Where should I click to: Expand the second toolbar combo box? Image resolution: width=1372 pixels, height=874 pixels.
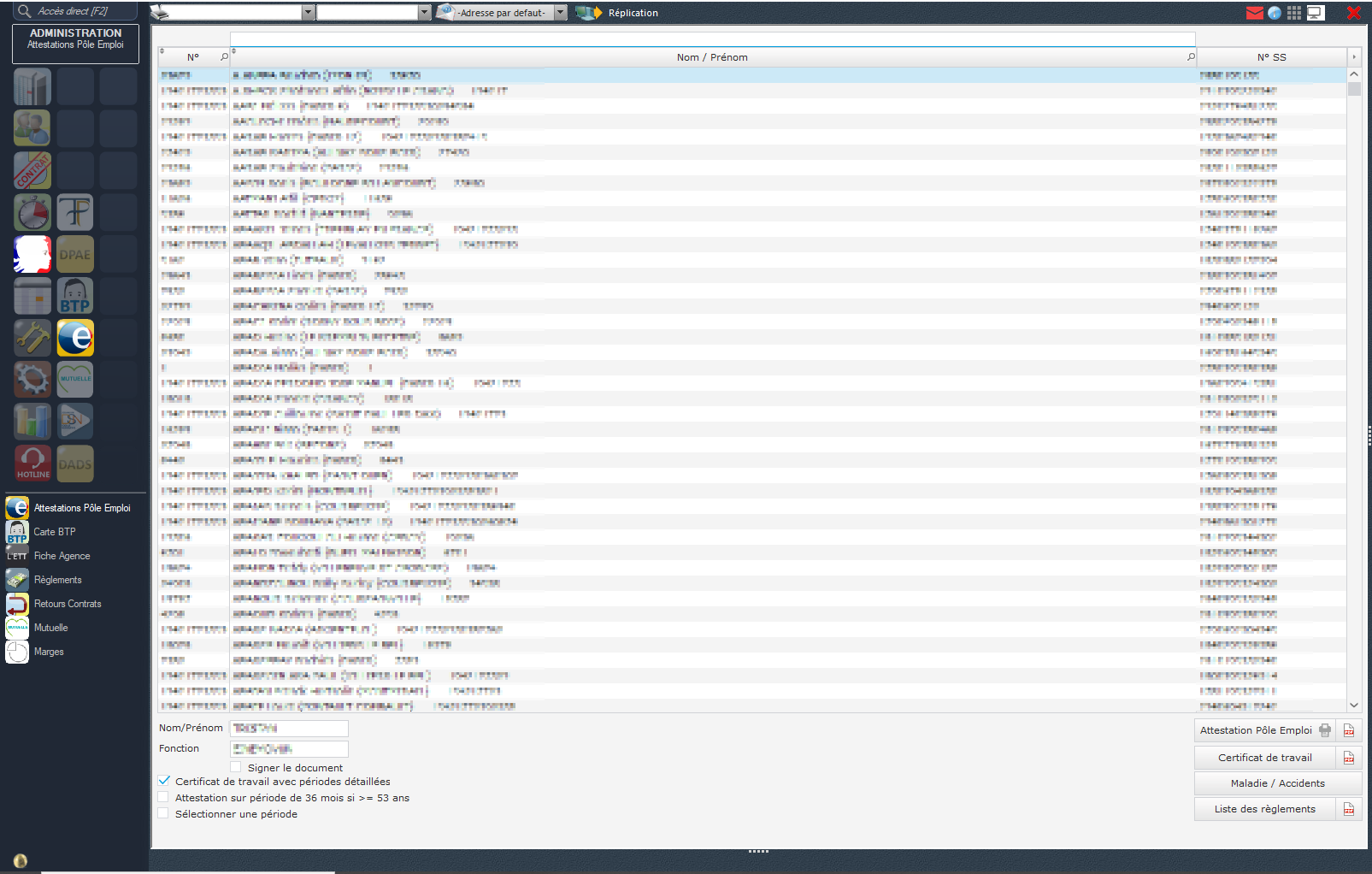pyautogui.click(x=424, y=13)
